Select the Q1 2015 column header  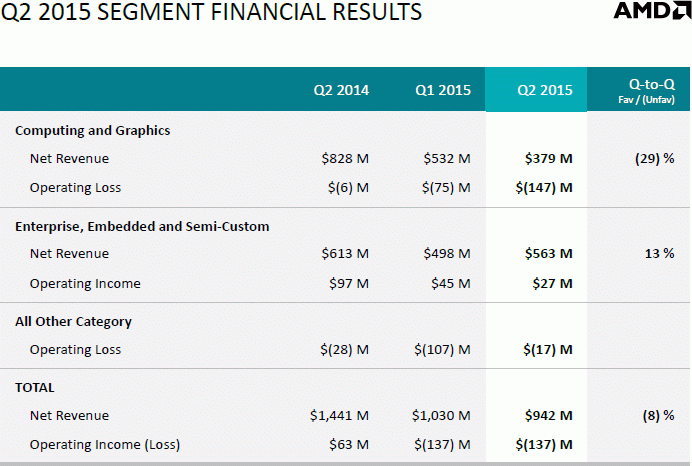tap(443, 90)
